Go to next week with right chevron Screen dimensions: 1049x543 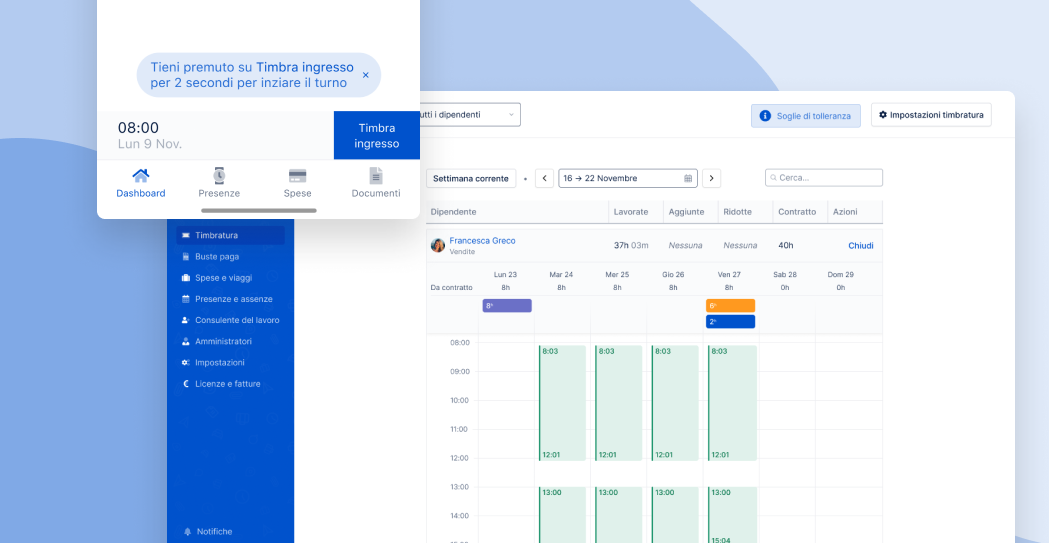pos(711,178)
